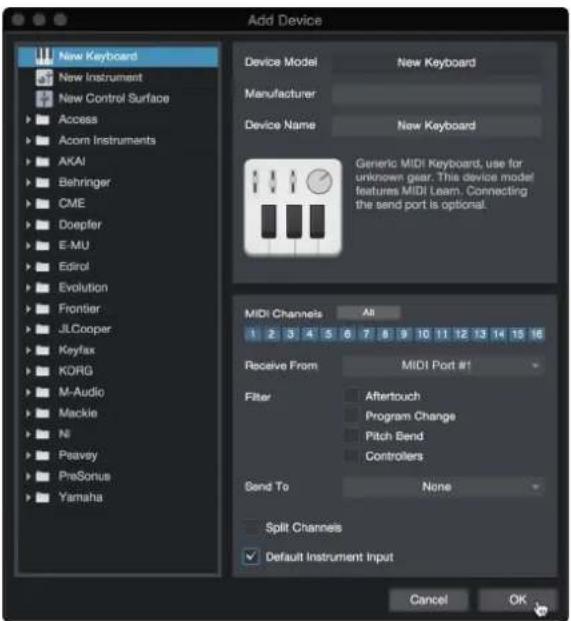
Task: Select the PreSonus row label
Action: [84, 476]
